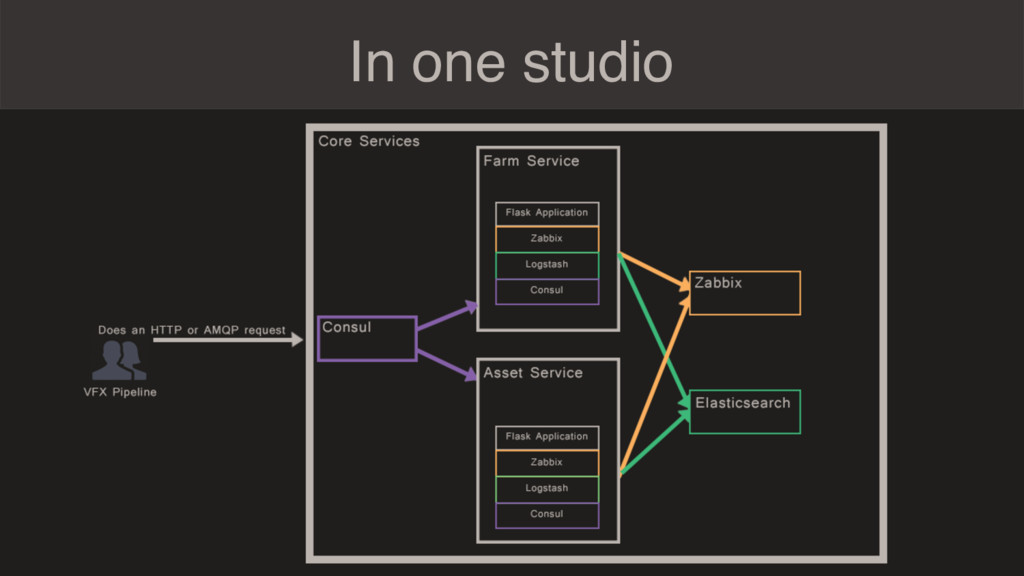Select Flask Application in Asset Service
Screen dimensions: 1024x576
tap(547, 438)
